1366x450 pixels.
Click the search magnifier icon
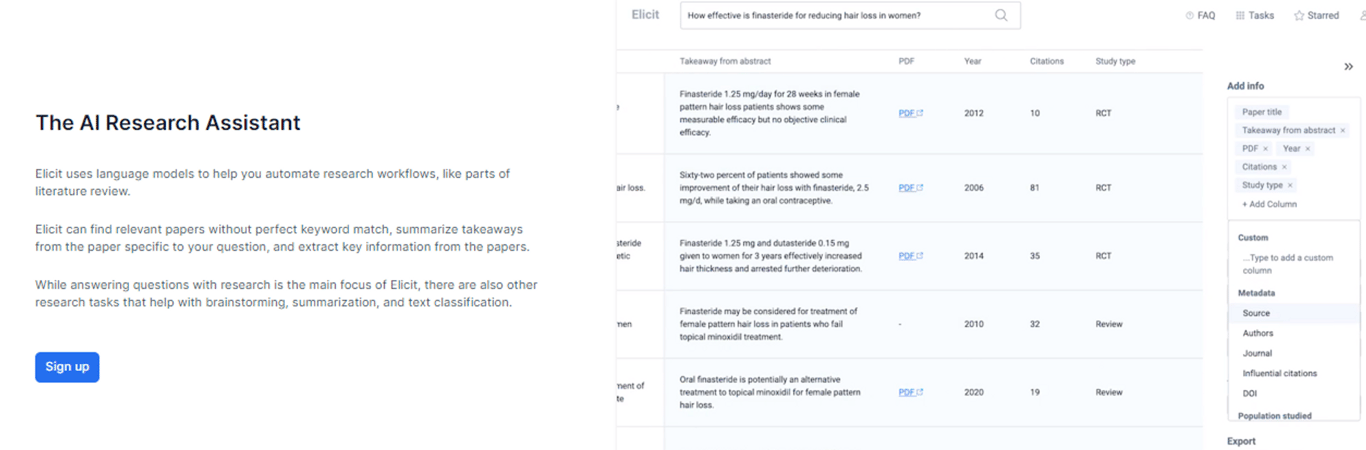[x=1001, y=15]
